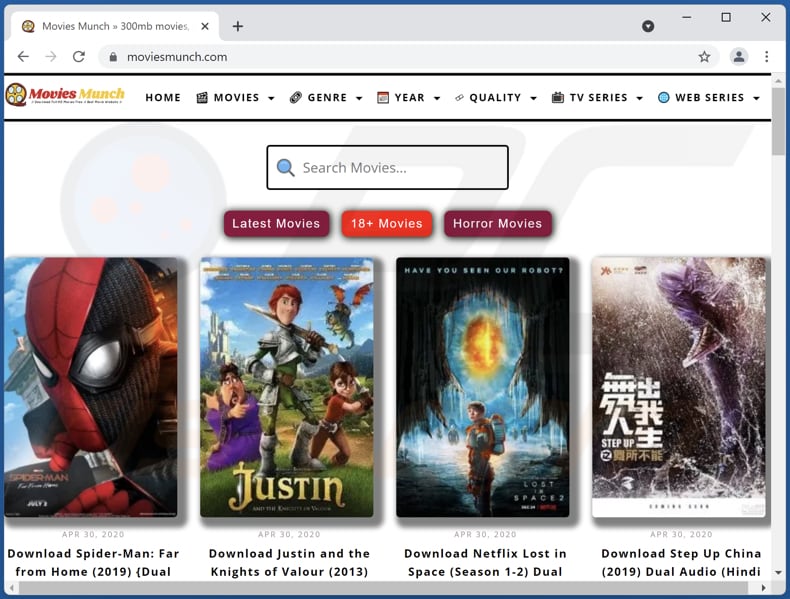
Task: Go to the HOME menu item
Action: pos(163,98)
